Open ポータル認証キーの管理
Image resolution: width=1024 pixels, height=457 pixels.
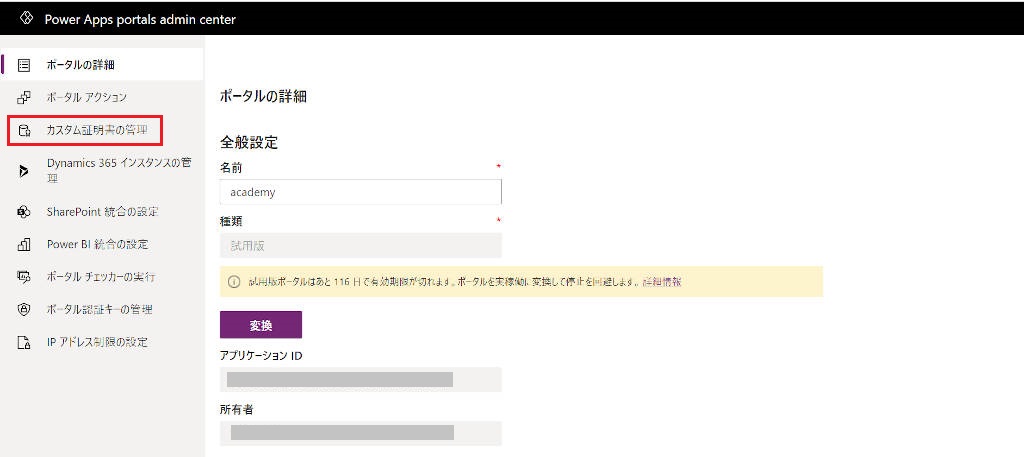coord(103,309)
